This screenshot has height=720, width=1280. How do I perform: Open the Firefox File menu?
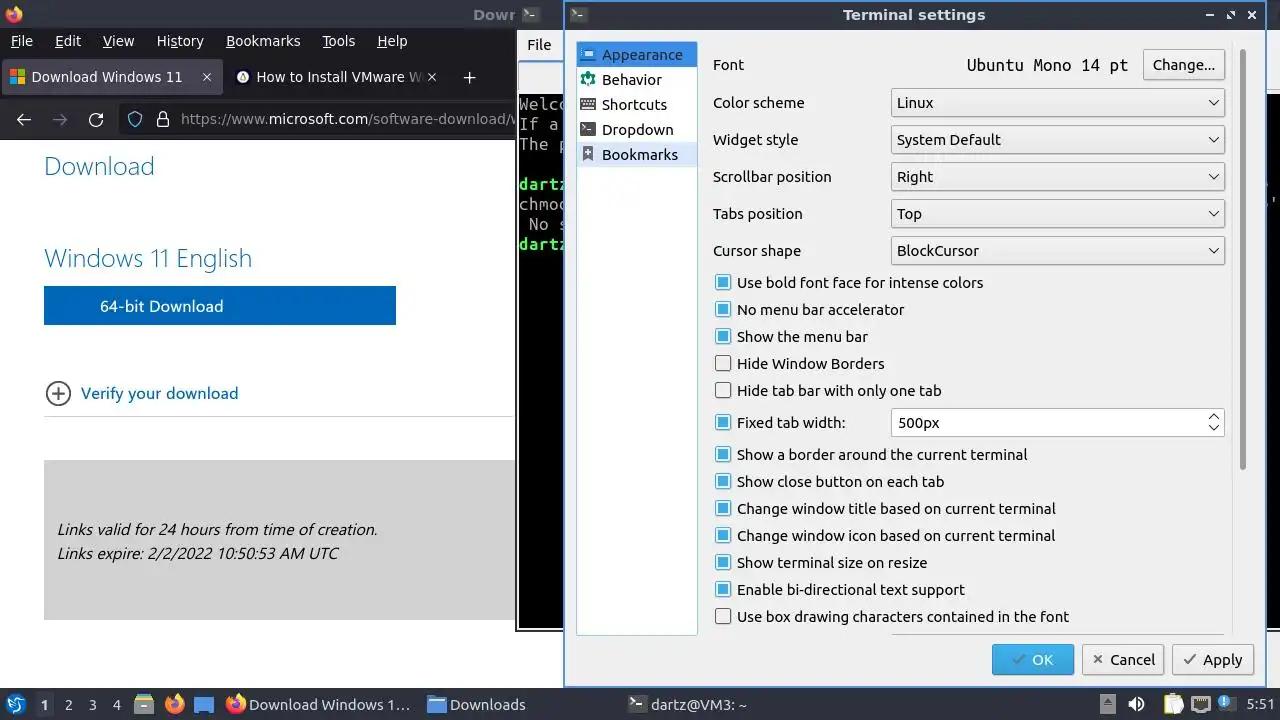coord(21,41)
